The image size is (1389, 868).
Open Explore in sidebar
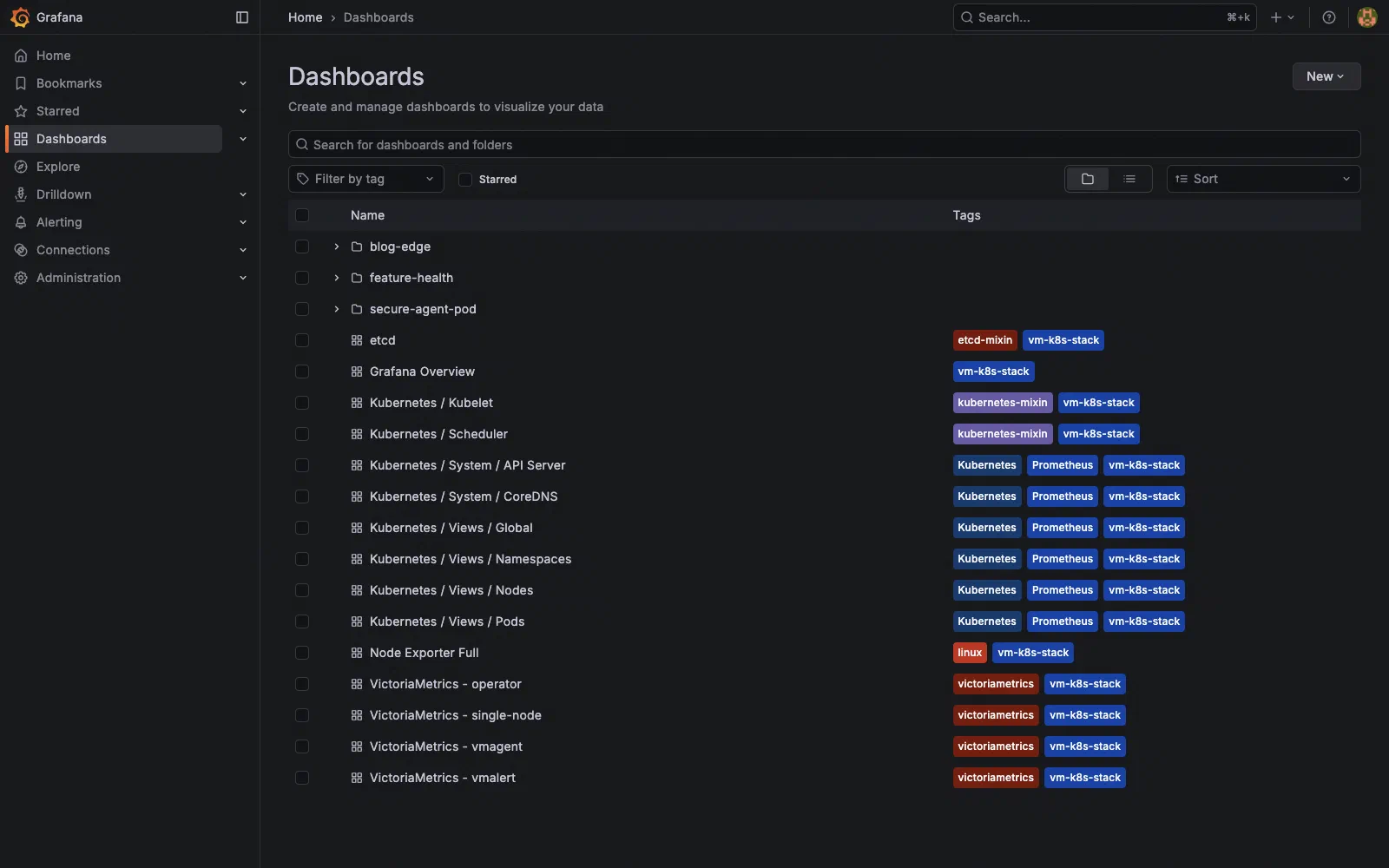coord(58,167)
